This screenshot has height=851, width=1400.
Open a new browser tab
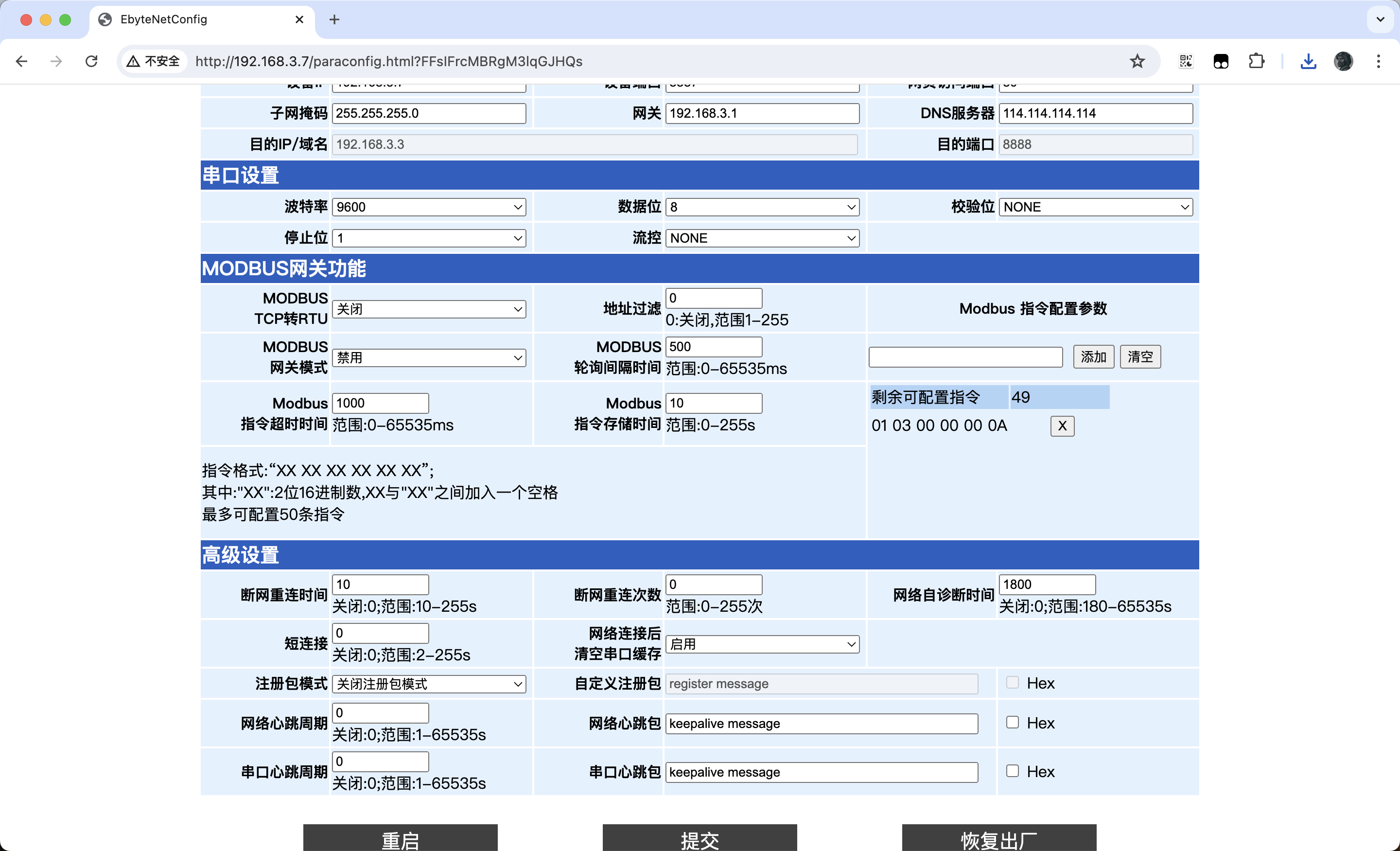(x=333, y=19)
